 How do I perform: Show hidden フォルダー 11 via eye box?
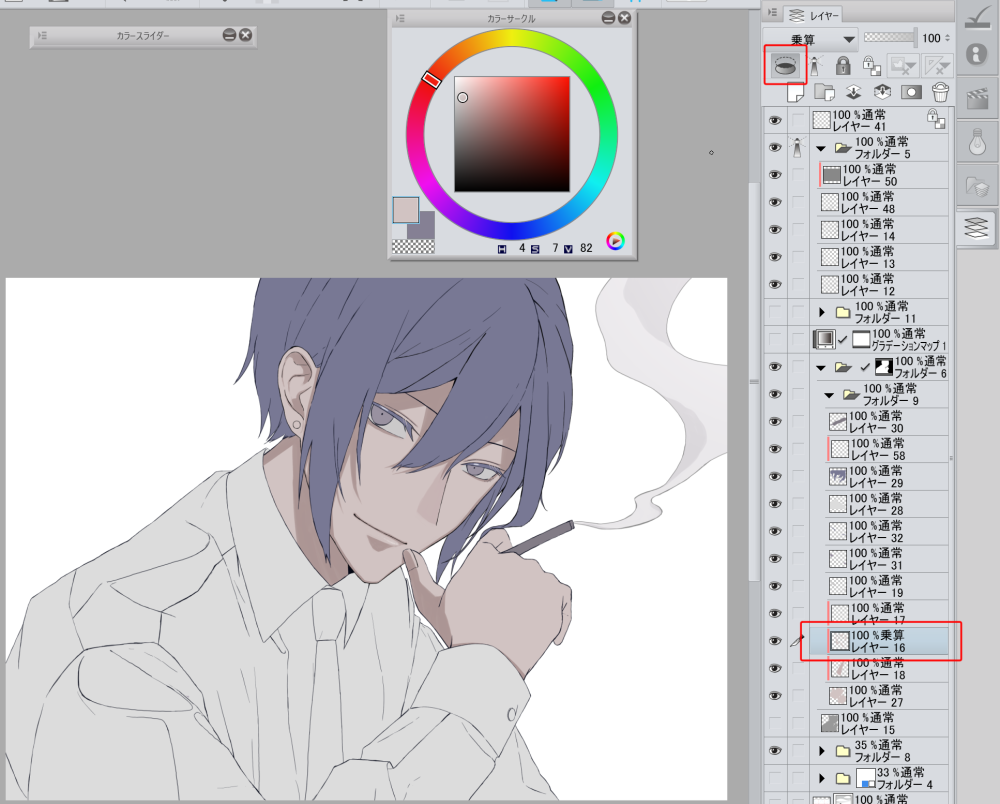(775, 312)
